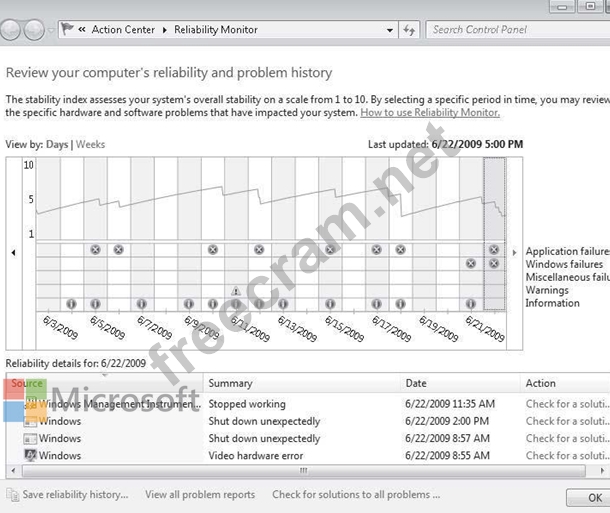Viewport: 610px width, 513px height.
Task: Select information icon for 6/5/2009
Action: point(95,304)
